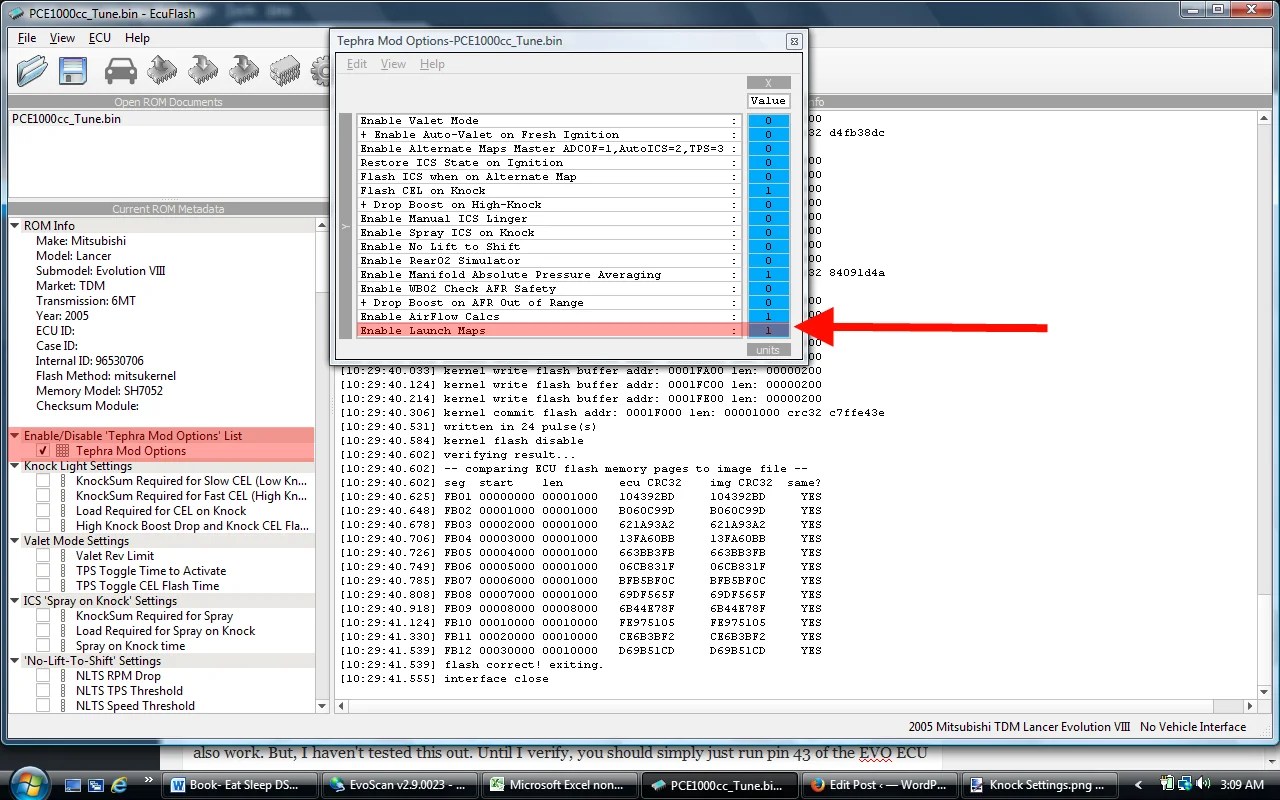Collapse the ROM Info tree section

pyautogui.click(x=16, y=226)
